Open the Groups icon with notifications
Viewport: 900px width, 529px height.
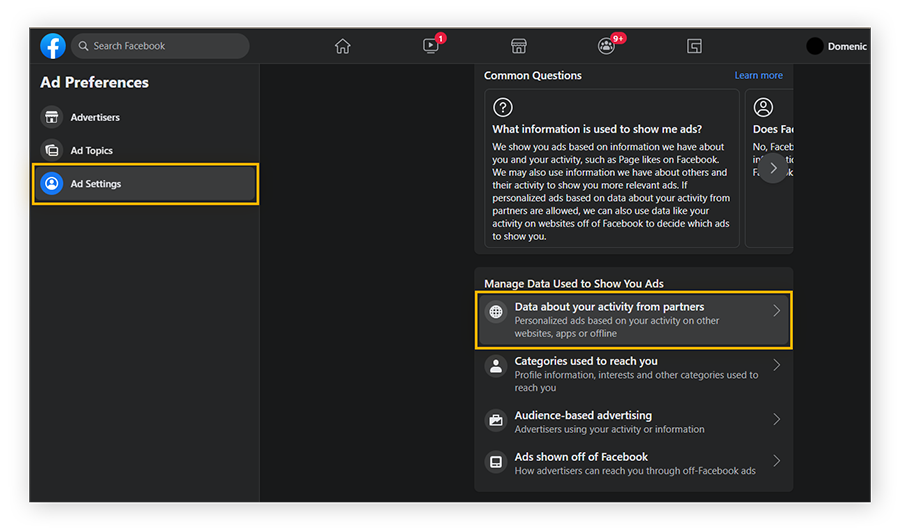606,46
